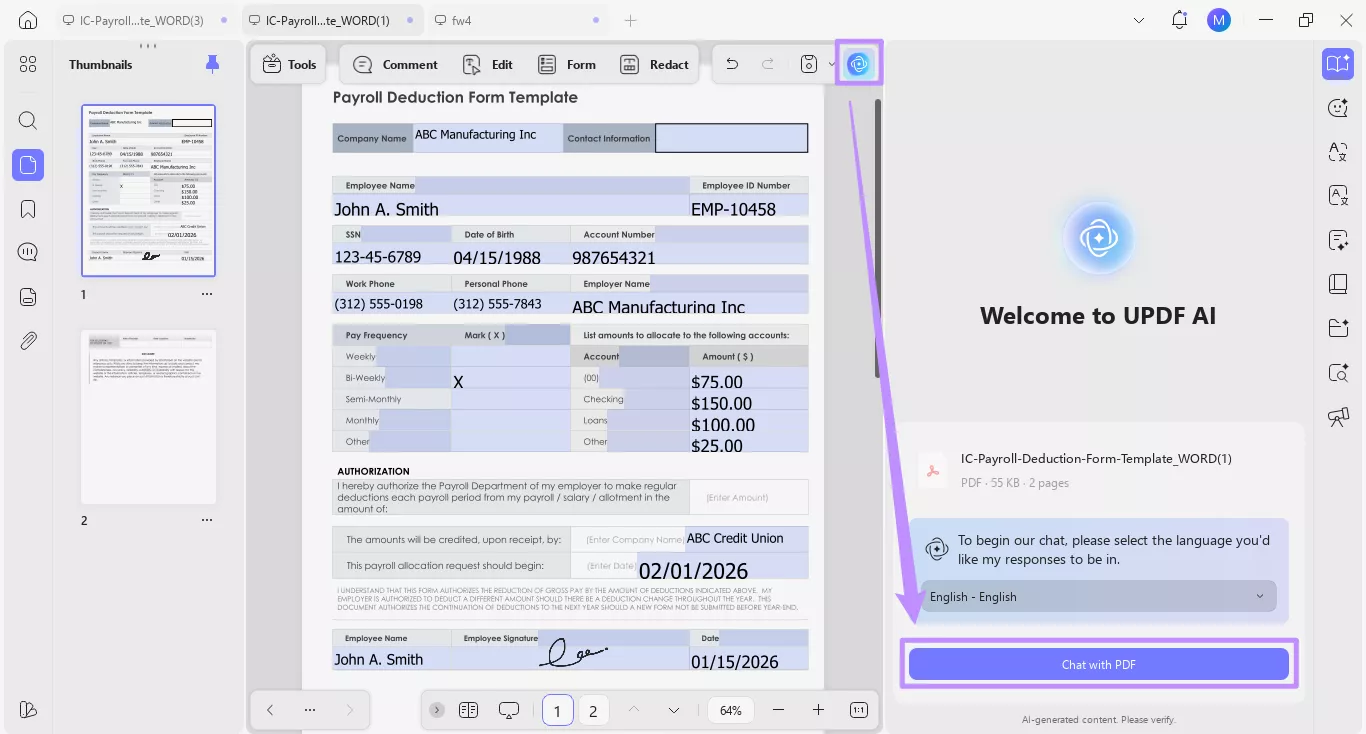The image size is (1366, 734).
Task: Go to page 2 in the page bar
Action: 593,711
